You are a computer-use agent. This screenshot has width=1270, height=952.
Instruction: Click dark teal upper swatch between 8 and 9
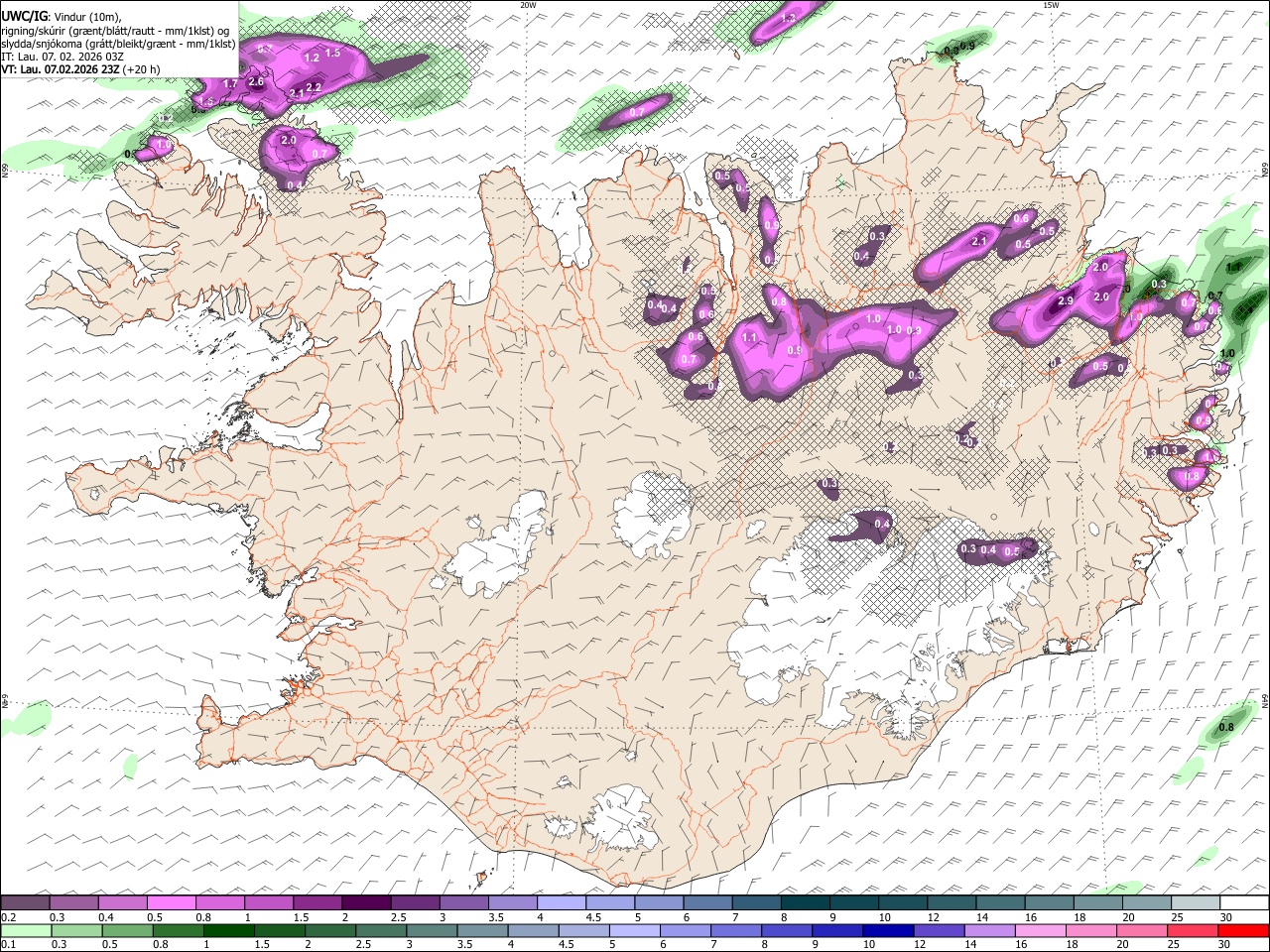[806, 902]
